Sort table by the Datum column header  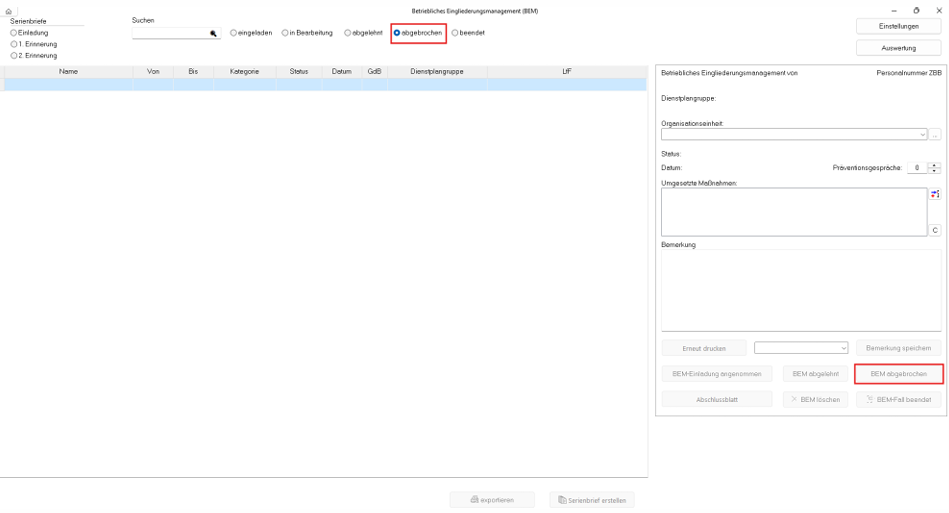341,71
